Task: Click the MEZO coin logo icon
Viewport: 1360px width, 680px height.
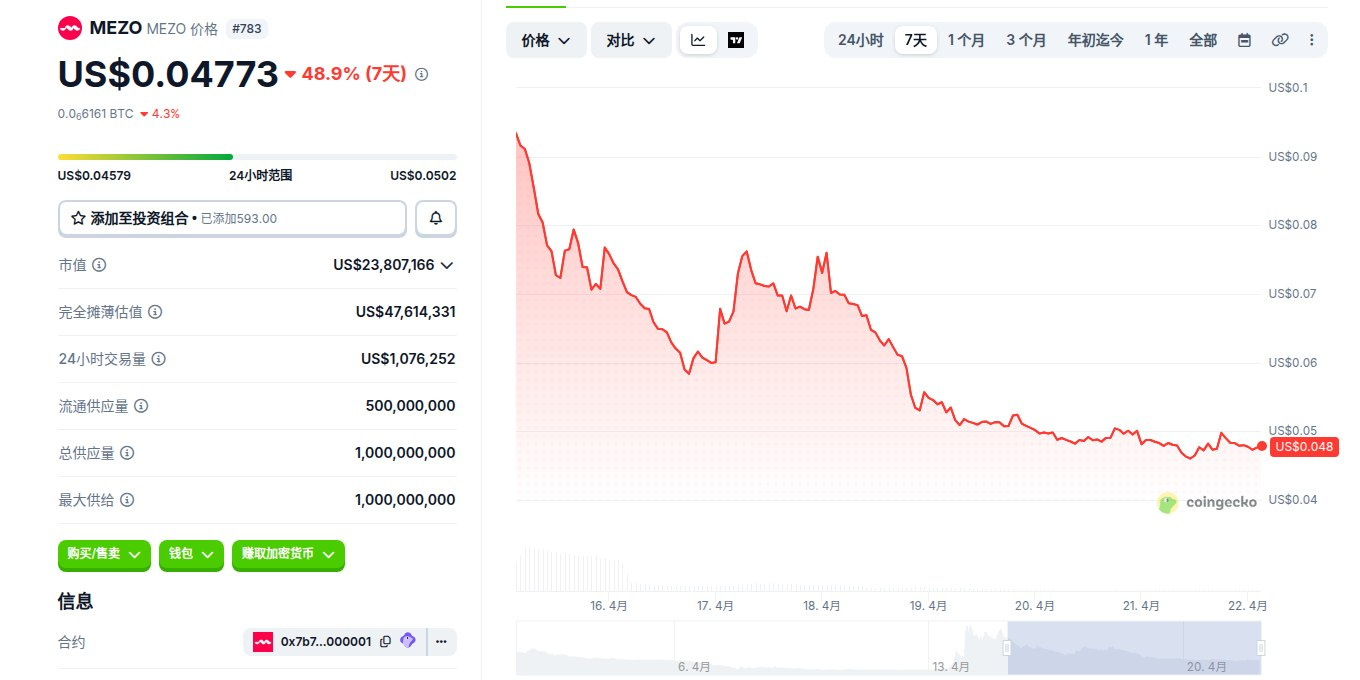Action: tap(70, 29)
